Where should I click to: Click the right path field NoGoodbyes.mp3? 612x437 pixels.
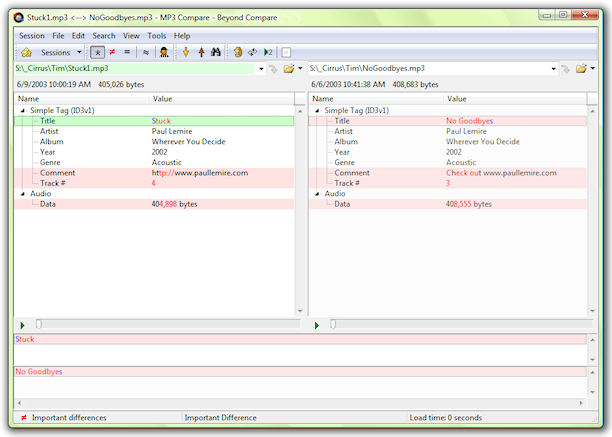tap(428, 68)
